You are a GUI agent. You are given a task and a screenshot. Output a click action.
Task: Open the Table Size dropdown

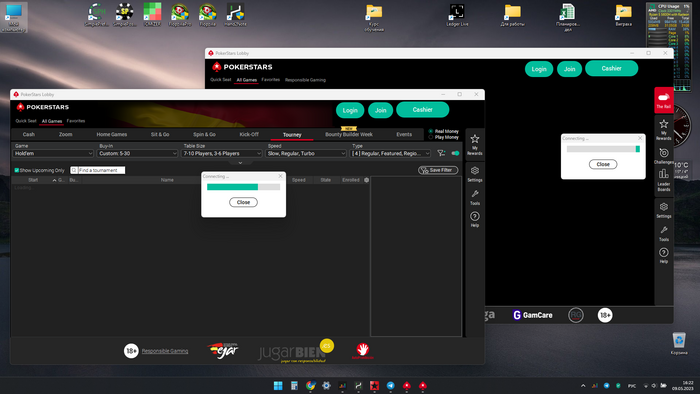(x=221, y=153)
